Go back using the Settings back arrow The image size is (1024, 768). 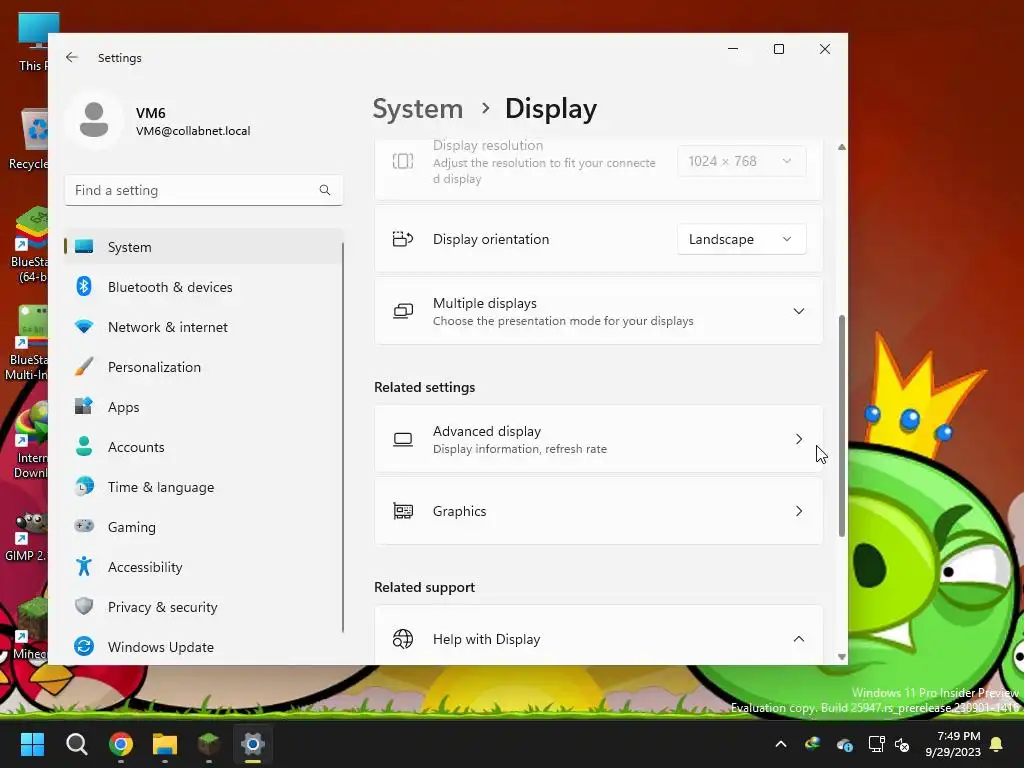click(72, 57)
